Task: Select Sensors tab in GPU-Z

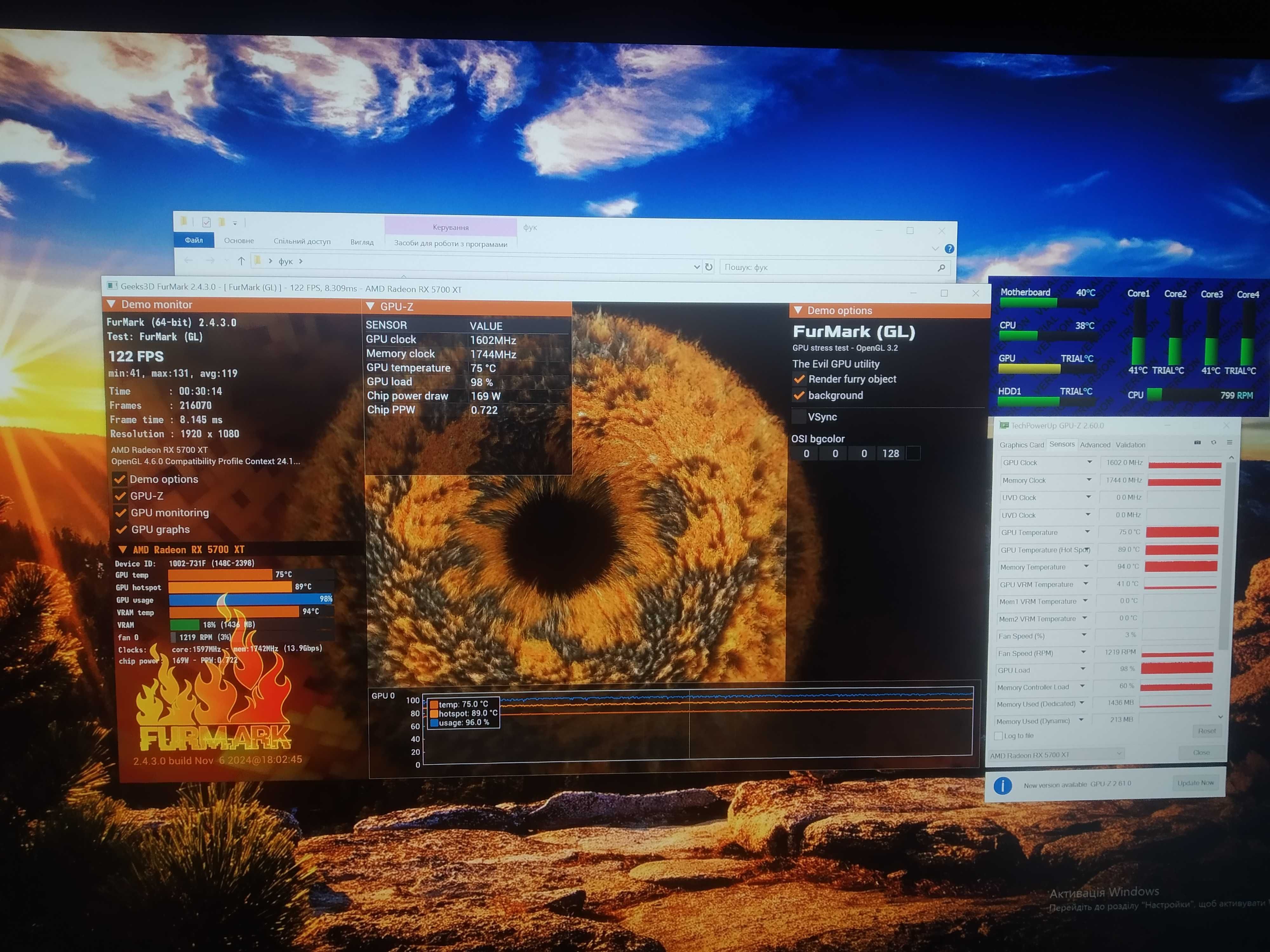Action: [1062, 444]
